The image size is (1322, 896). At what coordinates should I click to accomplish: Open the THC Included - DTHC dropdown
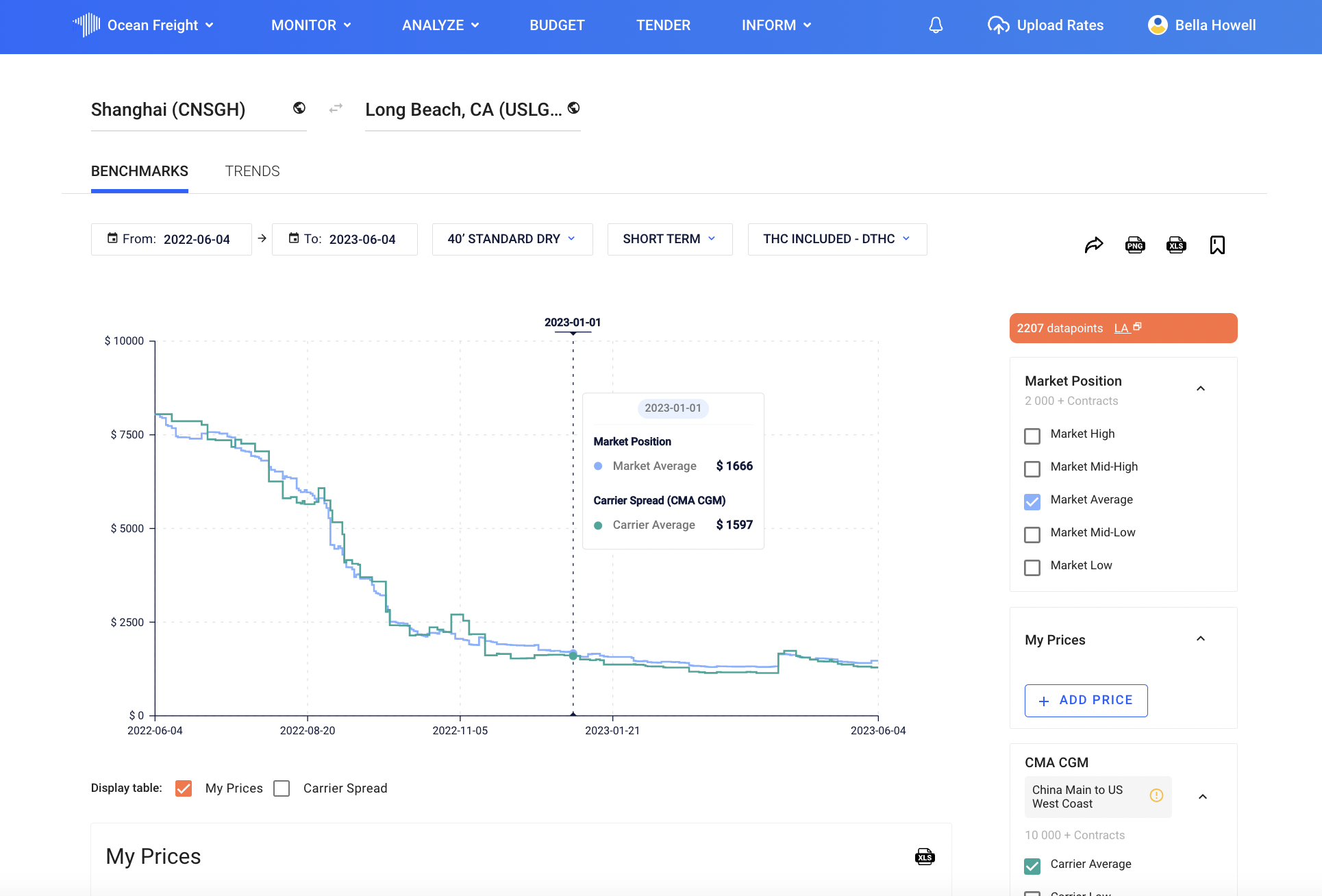coord(837,239)
